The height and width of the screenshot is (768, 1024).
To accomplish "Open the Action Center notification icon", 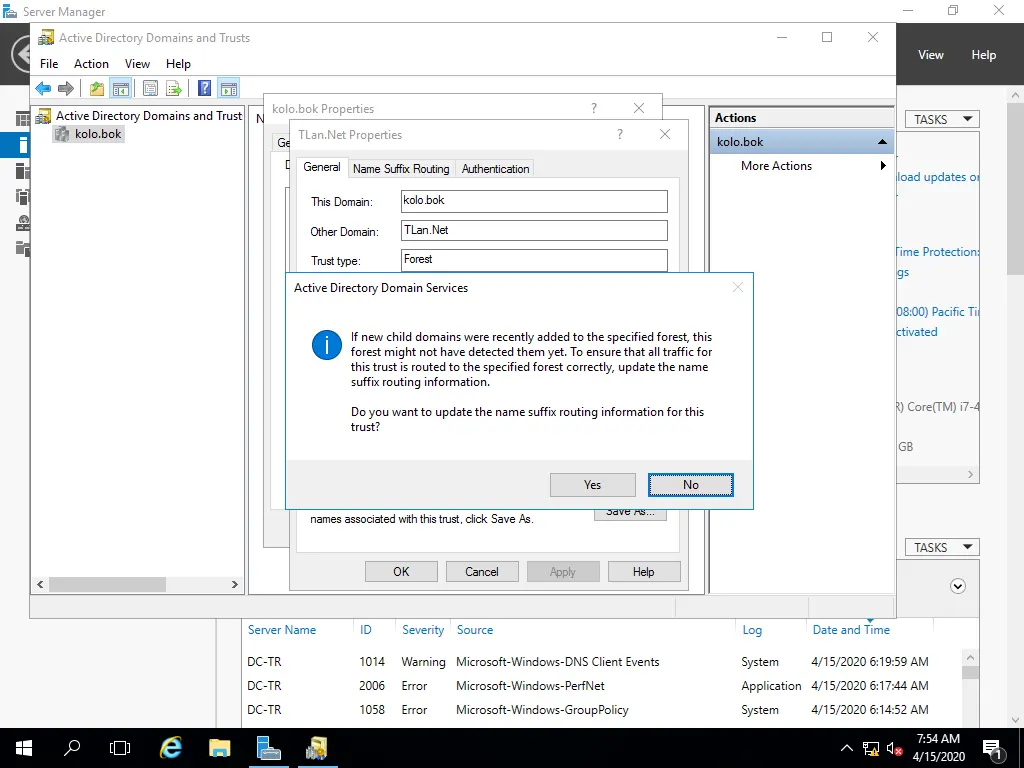I will point(992,749).
